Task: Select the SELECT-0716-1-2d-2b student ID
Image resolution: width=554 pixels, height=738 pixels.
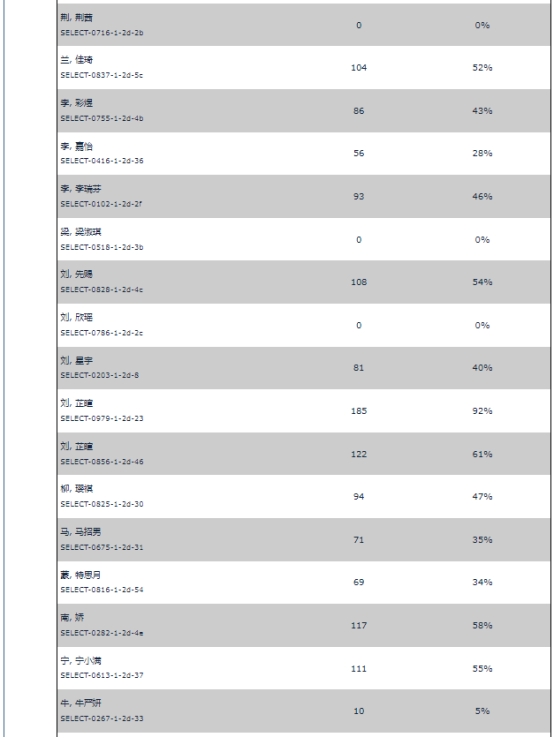Action: [x=102, y=33]
